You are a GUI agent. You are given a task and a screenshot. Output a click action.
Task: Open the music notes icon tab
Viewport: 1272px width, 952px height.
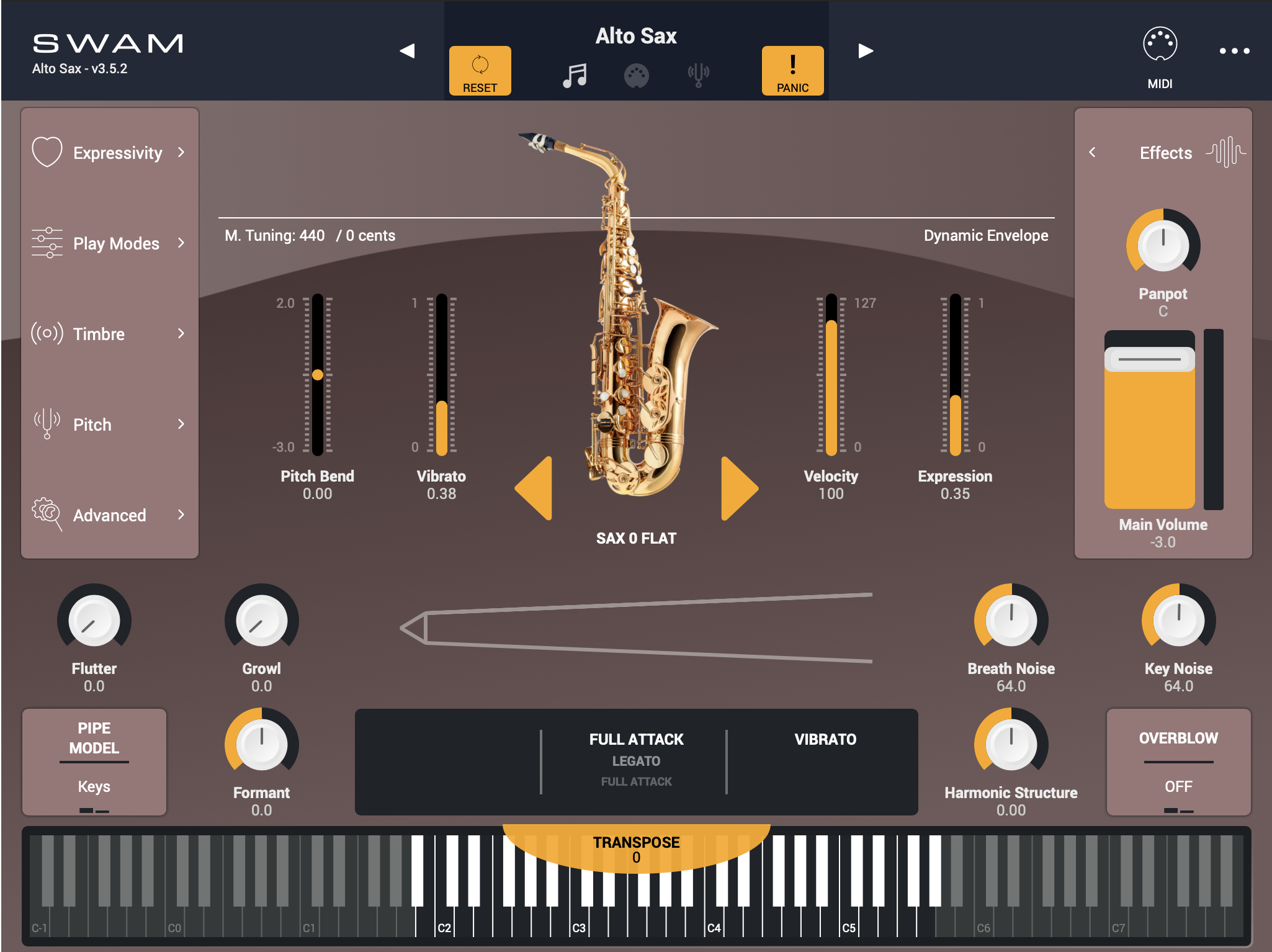tap(575, 76)
